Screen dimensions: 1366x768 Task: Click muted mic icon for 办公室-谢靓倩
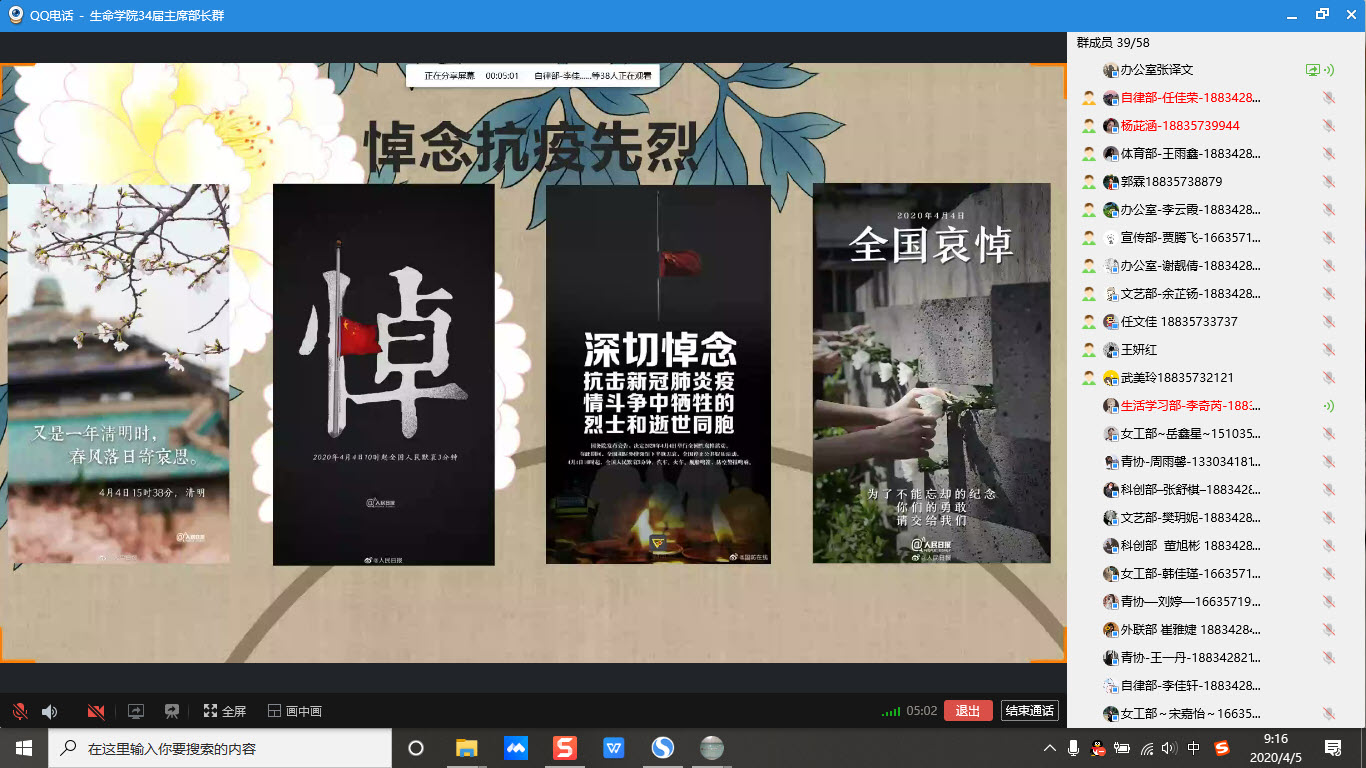click(1329, 266)
